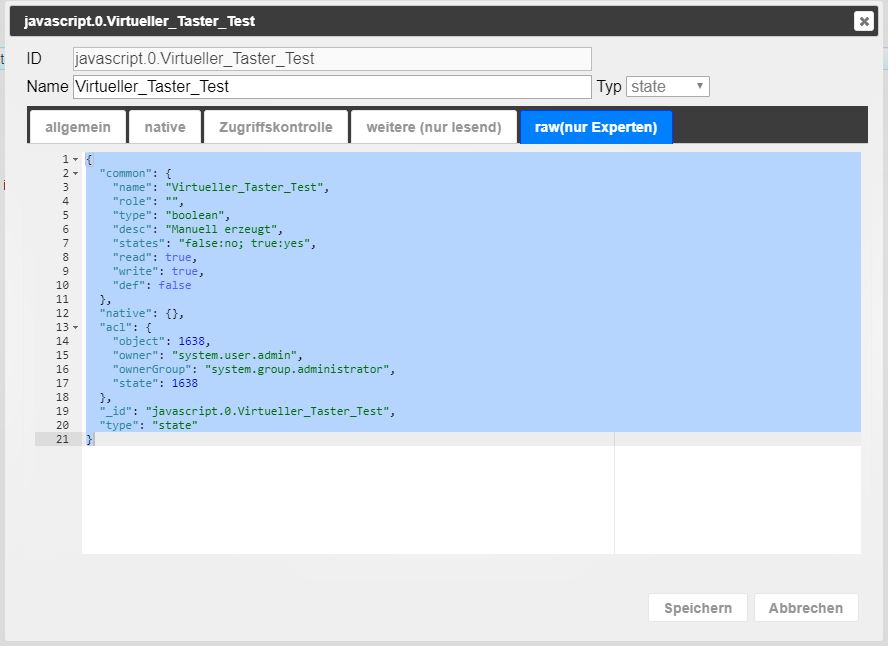
Task: Click line number 21 in the gutter
Action: pyautogui.click(x=62, y=439)
